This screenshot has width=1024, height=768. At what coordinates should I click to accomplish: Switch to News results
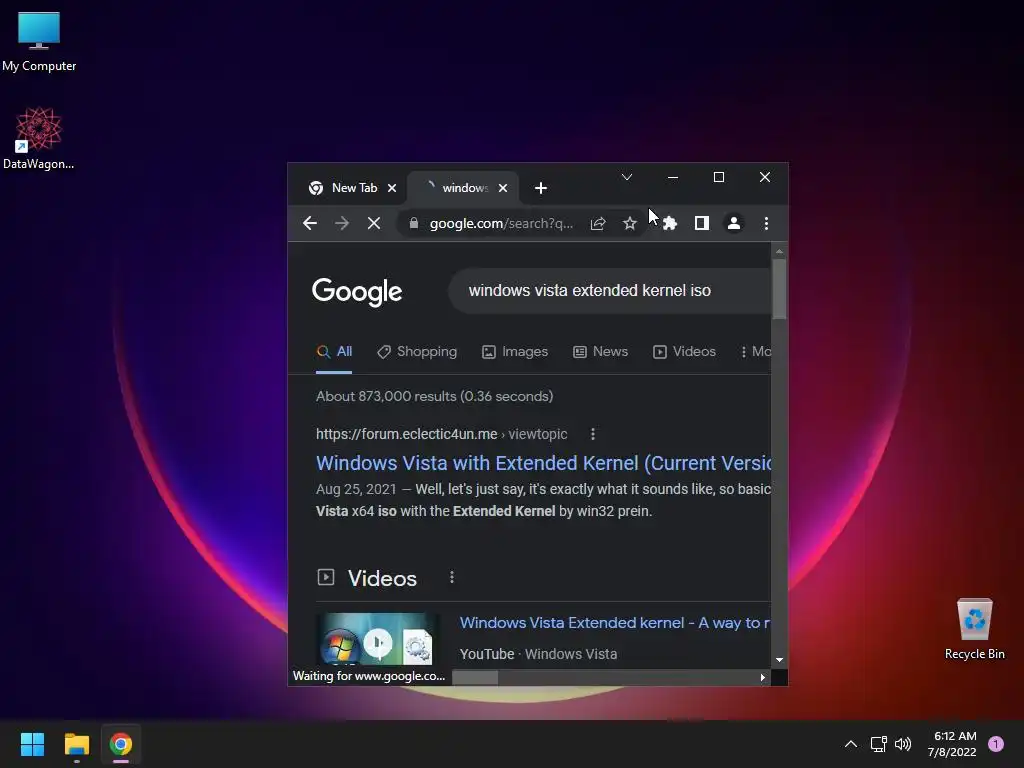coord(601,351)
